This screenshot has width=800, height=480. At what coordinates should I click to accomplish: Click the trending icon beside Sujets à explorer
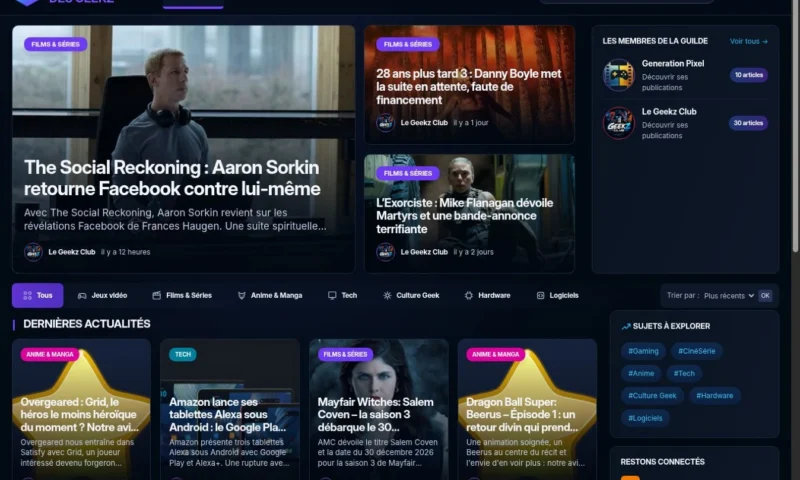point(626,326)
